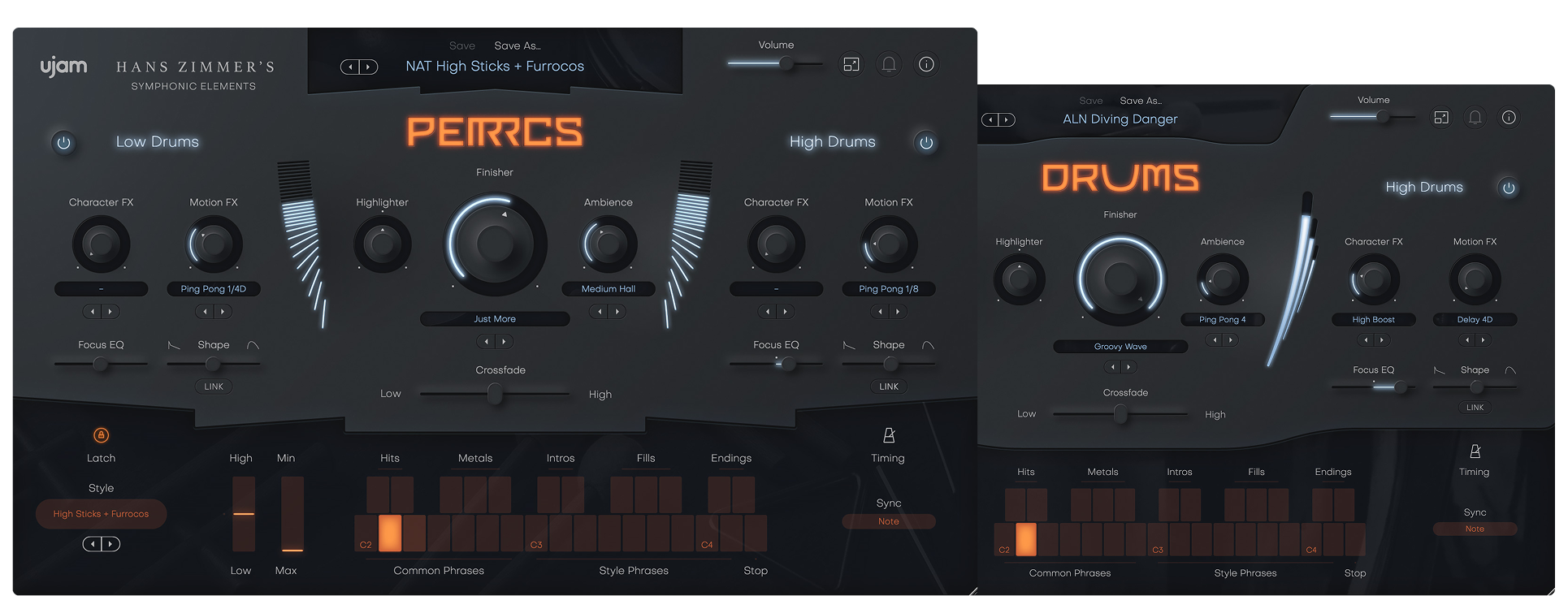Select previous Finisher mode in PERCS window

(x=486, y=342)
